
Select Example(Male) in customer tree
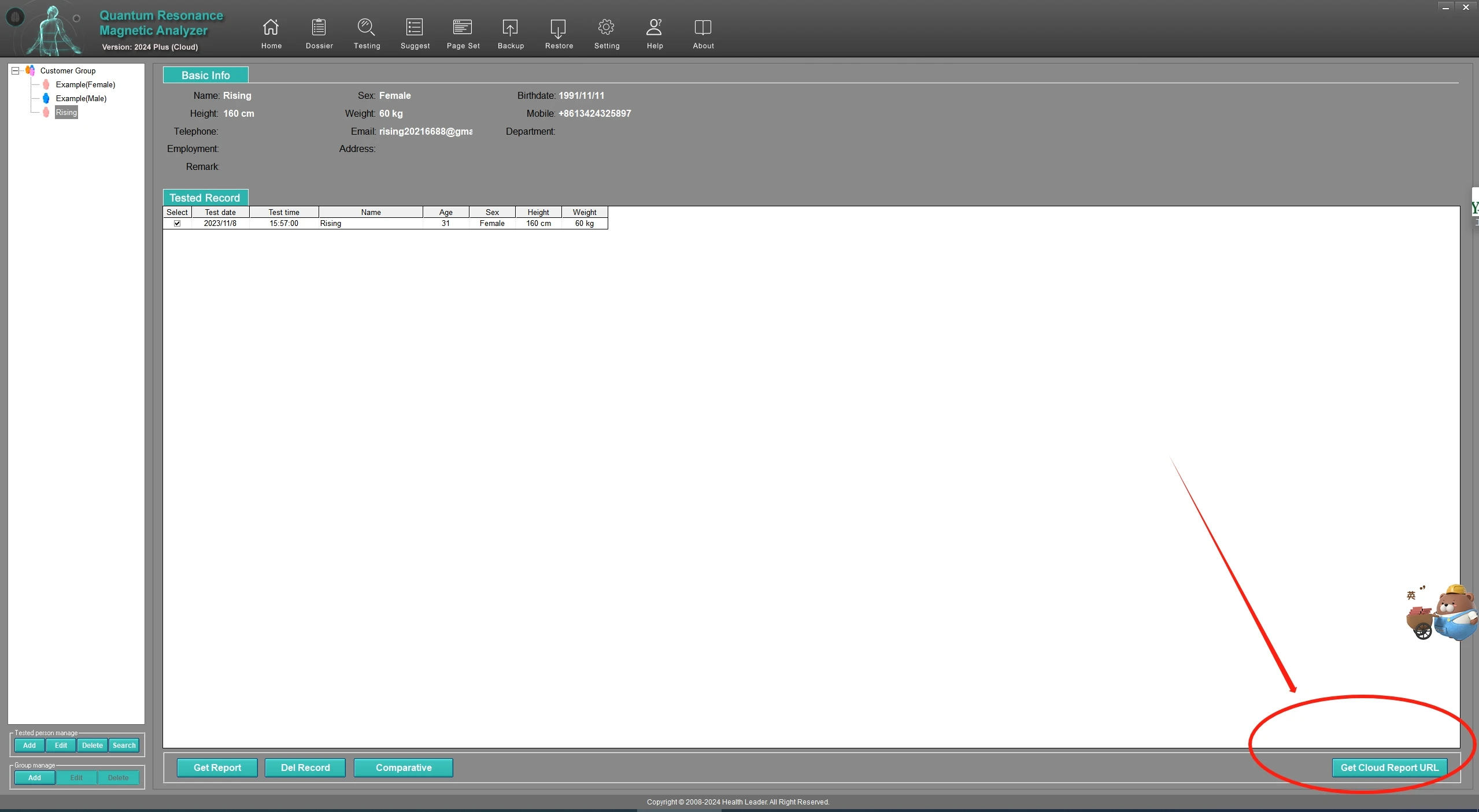81,98
